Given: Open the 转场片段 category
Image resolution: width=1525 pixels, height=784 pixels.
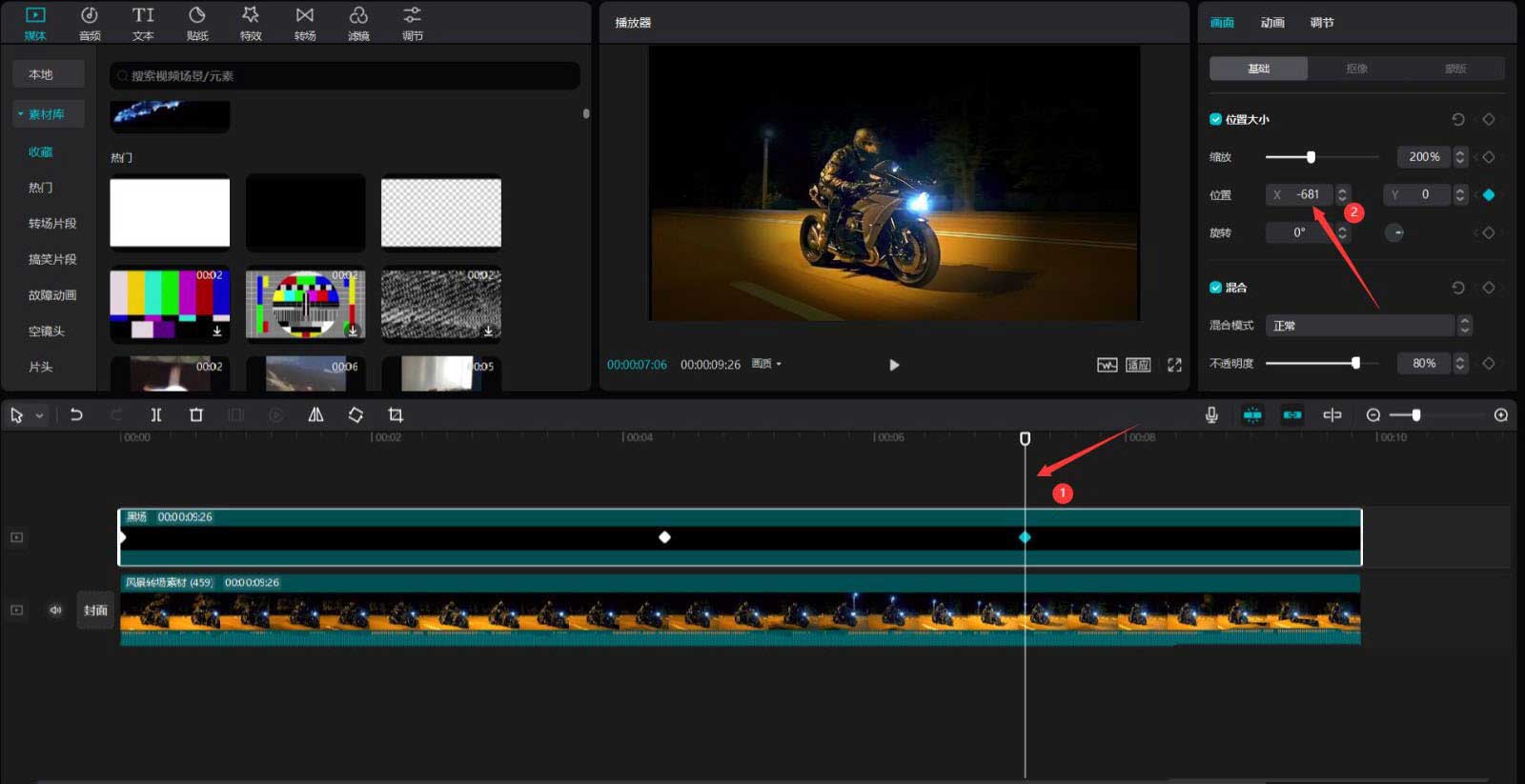Looking at the screenshot, I should point(52,224).
